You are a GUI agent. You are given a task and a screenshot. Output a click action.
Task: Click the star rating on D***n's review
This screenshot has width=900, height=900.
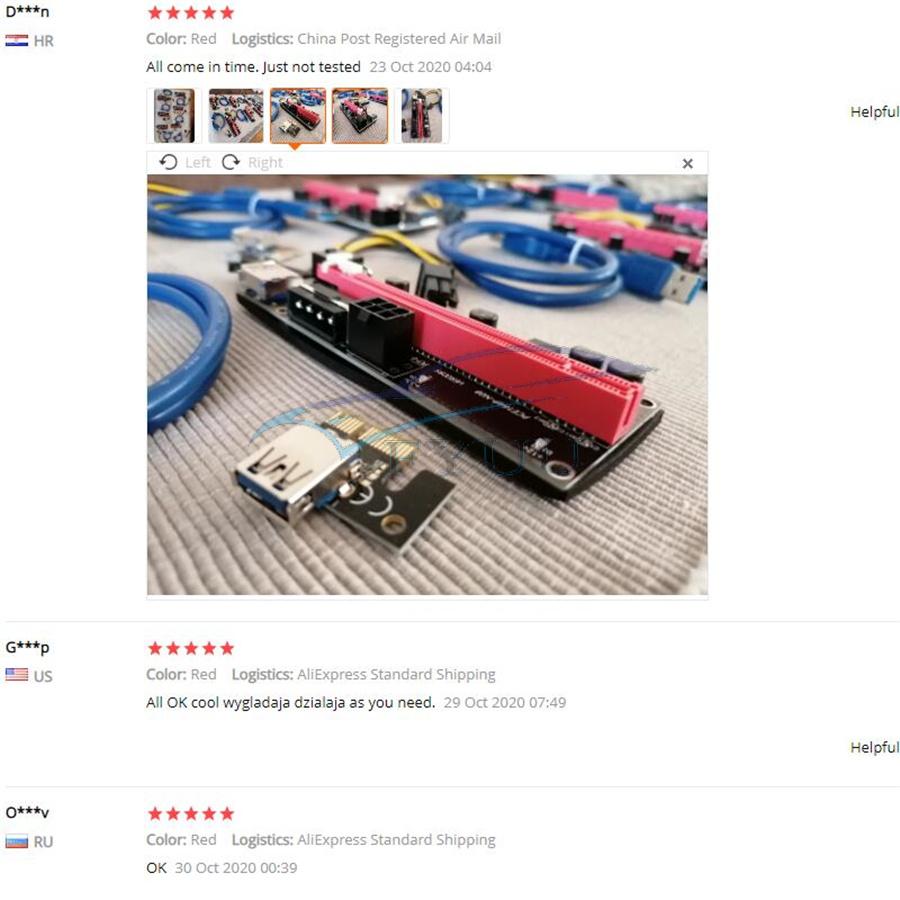point(191,13)
